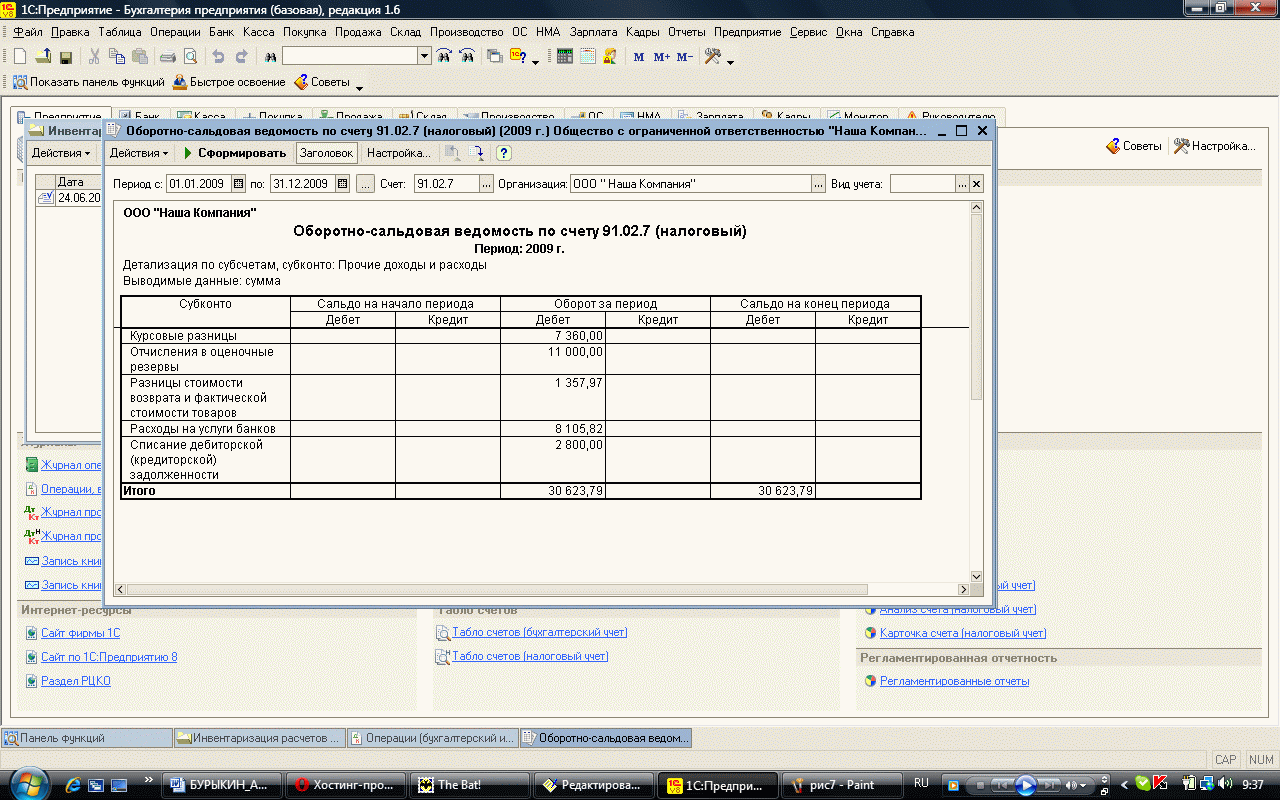The width and height of the screenshot is (1280, 800).
Task: Open the search combo box dropdown arrow
Action: click(424, 56)
